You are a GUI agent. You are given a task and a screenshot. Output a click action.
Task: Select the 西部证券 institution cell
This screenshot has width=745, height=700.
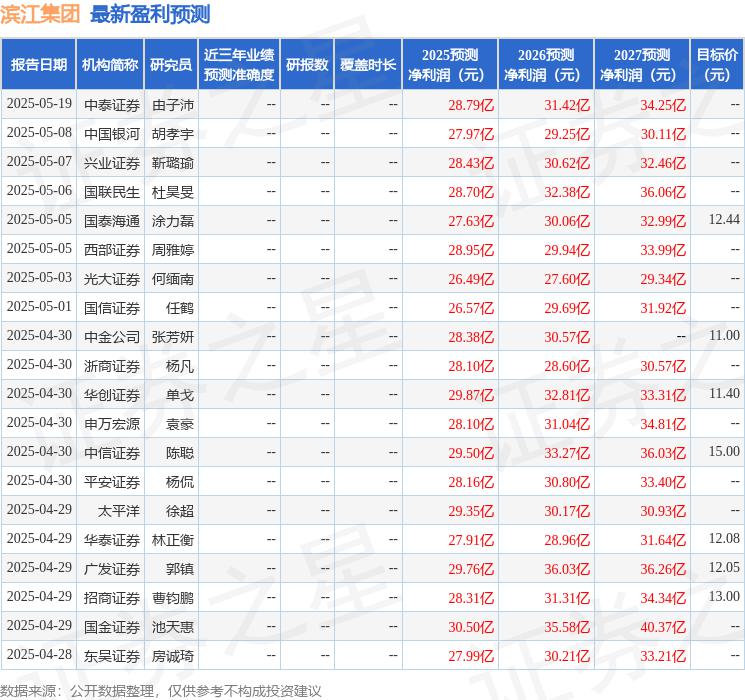point(112,250)
